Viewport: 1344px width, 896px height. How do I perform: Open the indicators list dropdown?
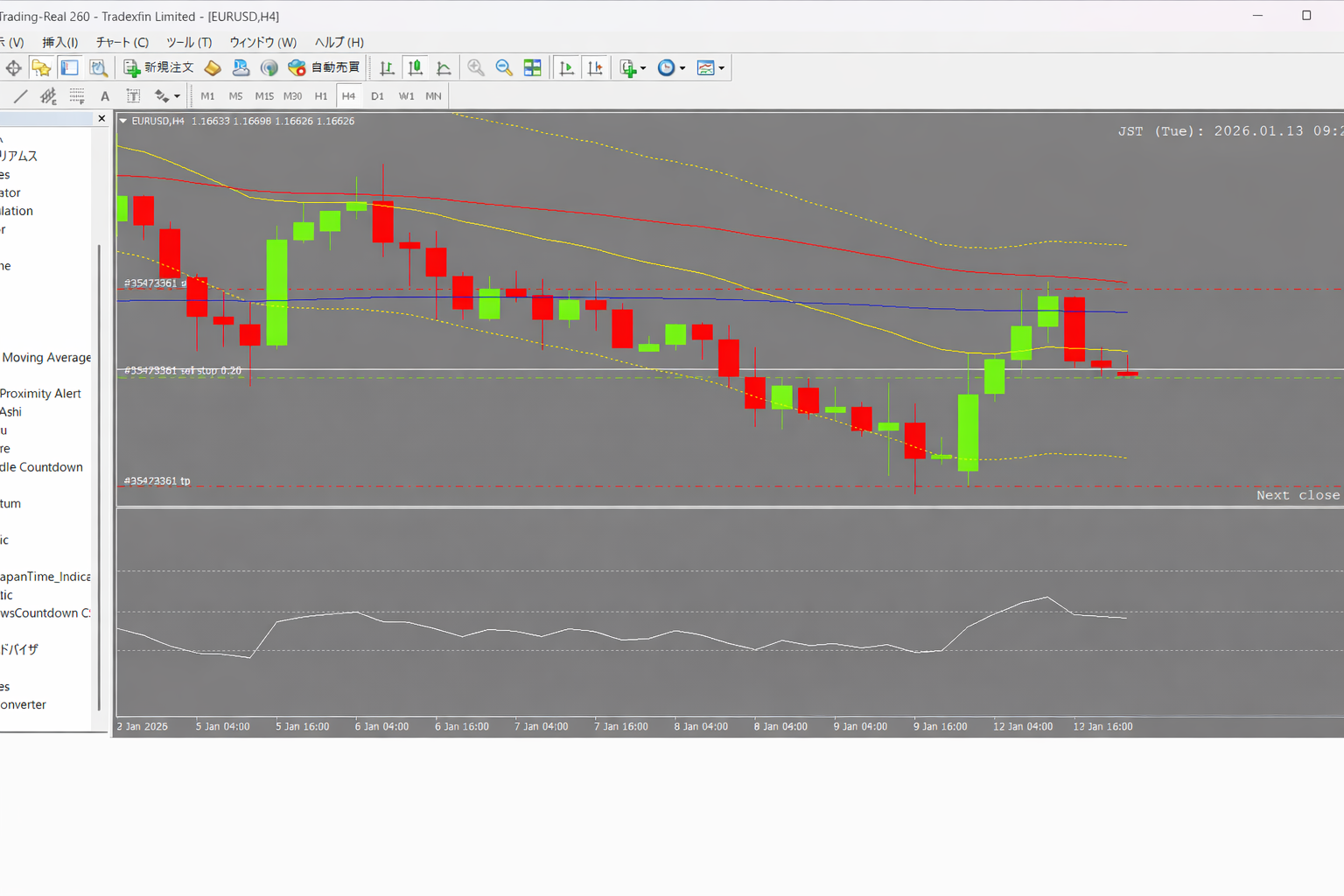pos(633,67)
